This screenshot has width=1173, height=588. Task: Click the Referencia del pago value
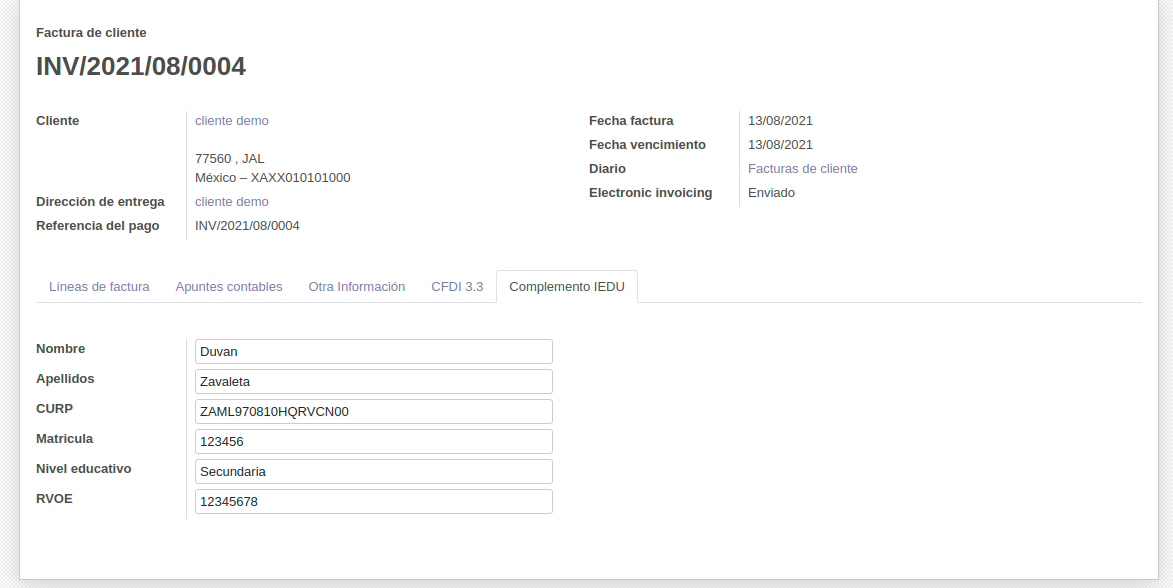(247, 226)
